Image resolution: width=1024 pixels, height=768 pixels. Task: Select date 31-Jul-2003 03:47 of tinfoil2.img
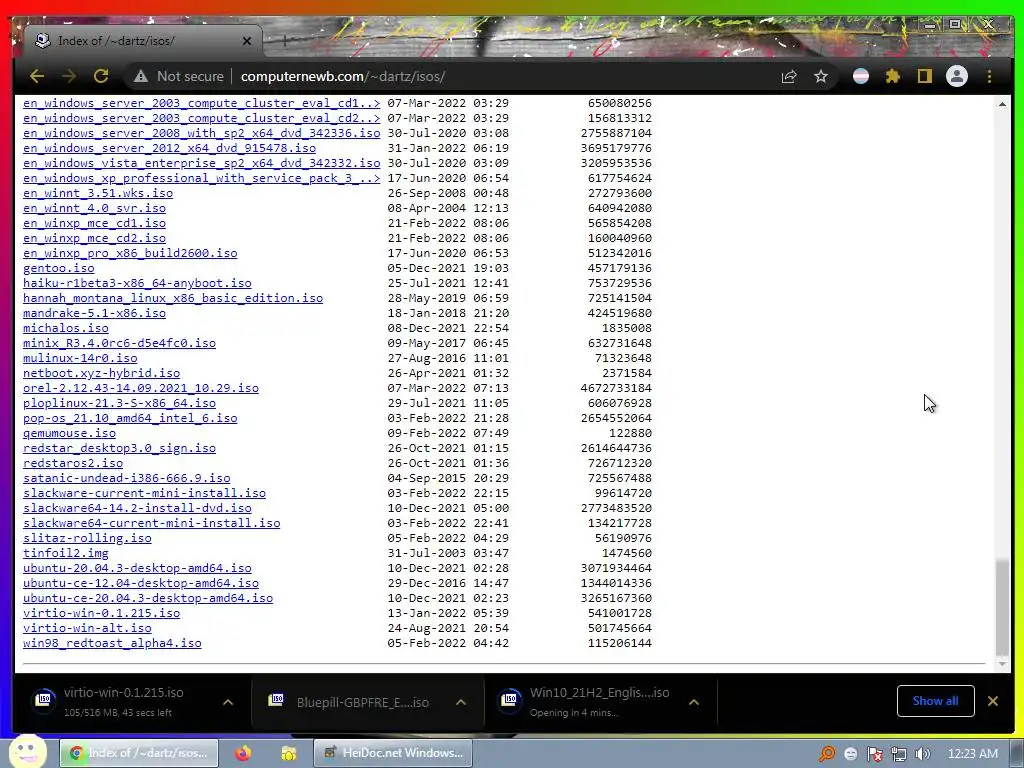[448, 554]
